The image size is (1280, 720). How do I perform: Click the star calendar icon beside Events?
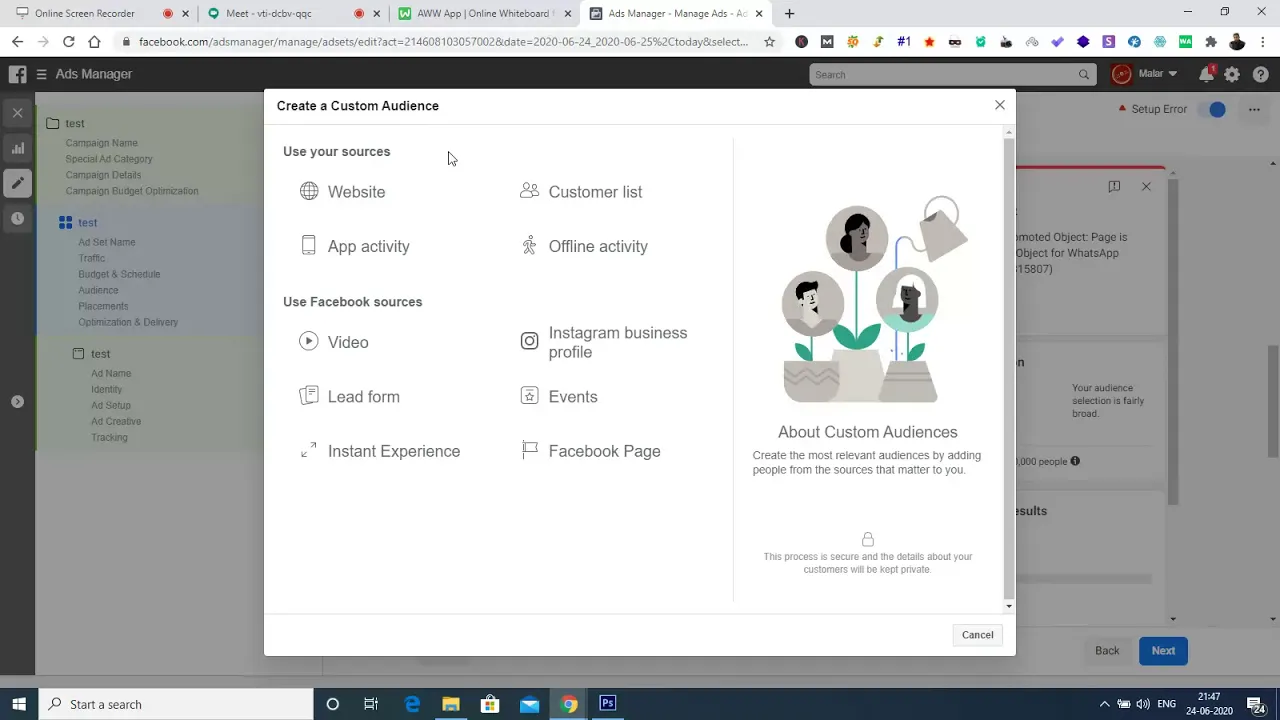tap(529, 396)
